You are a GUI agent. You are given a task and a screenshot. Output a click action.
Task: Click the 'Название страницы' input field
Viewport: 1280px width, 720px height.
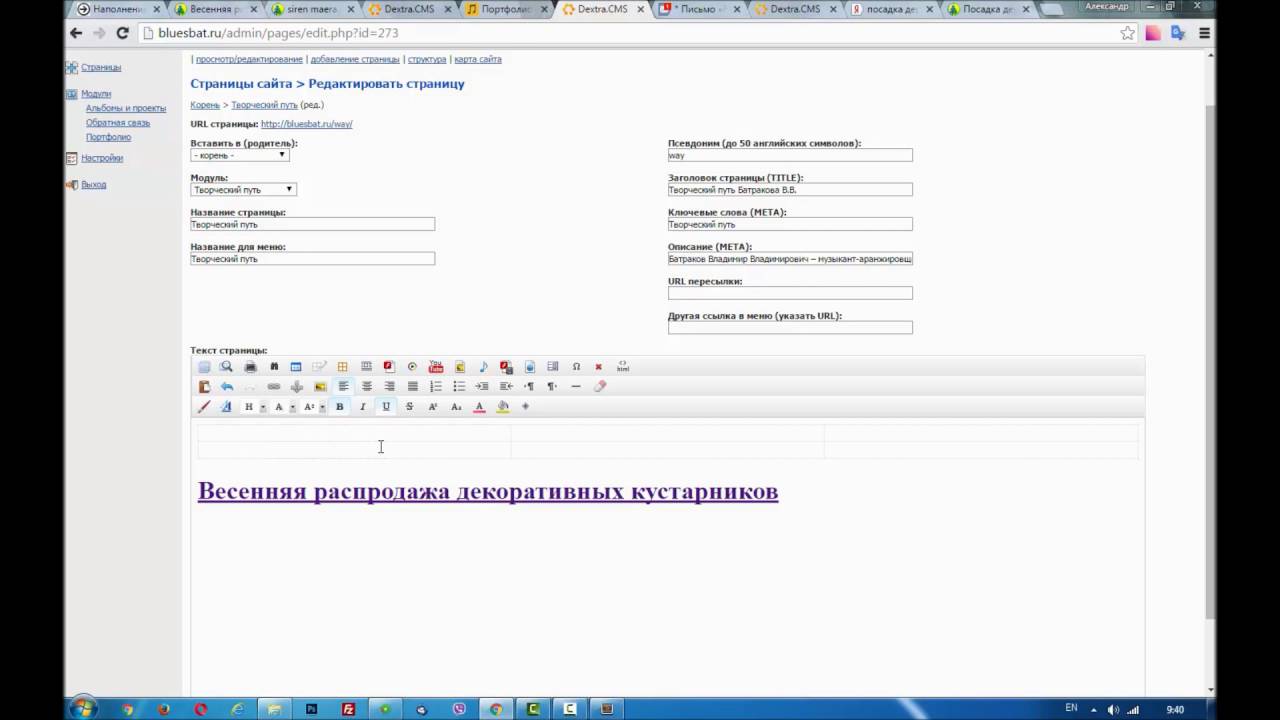click(312, 224)
